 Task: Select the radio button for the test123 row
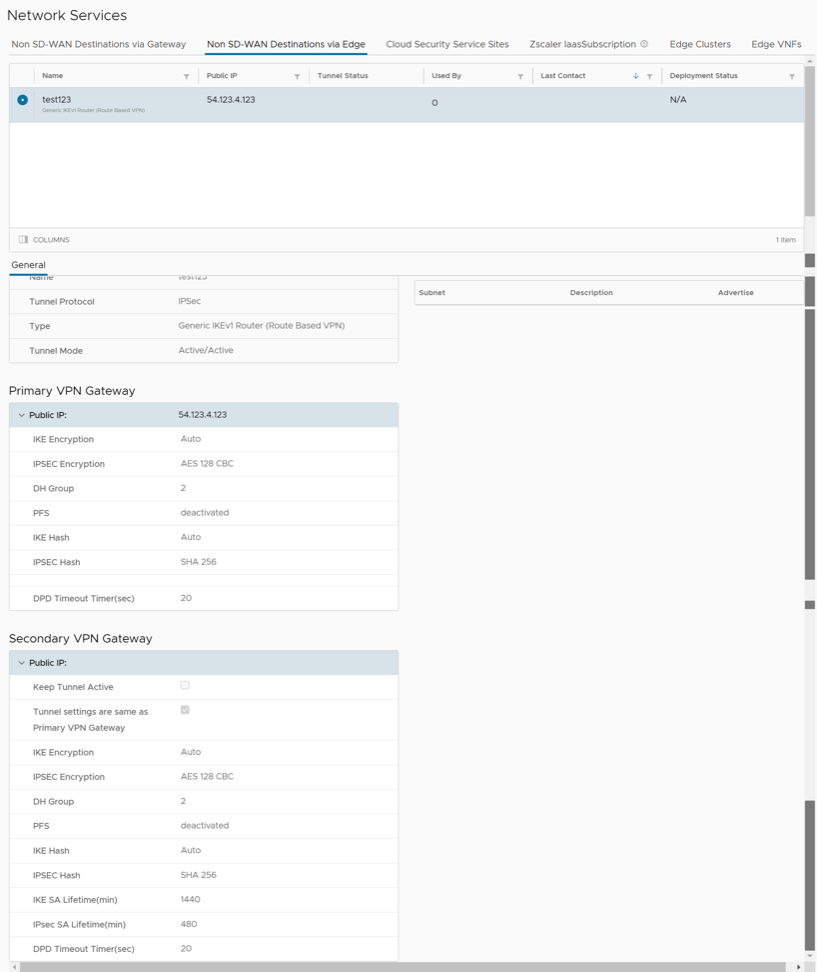point(21,99)
